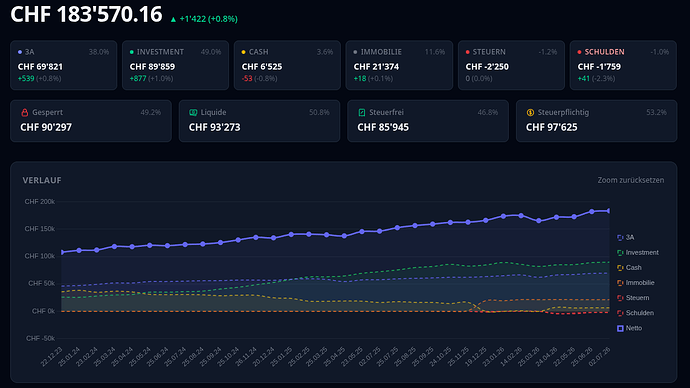The image size is (690, 388).
Task: Click the Steuerfrei document icon
Action: (x=362, y=113)
